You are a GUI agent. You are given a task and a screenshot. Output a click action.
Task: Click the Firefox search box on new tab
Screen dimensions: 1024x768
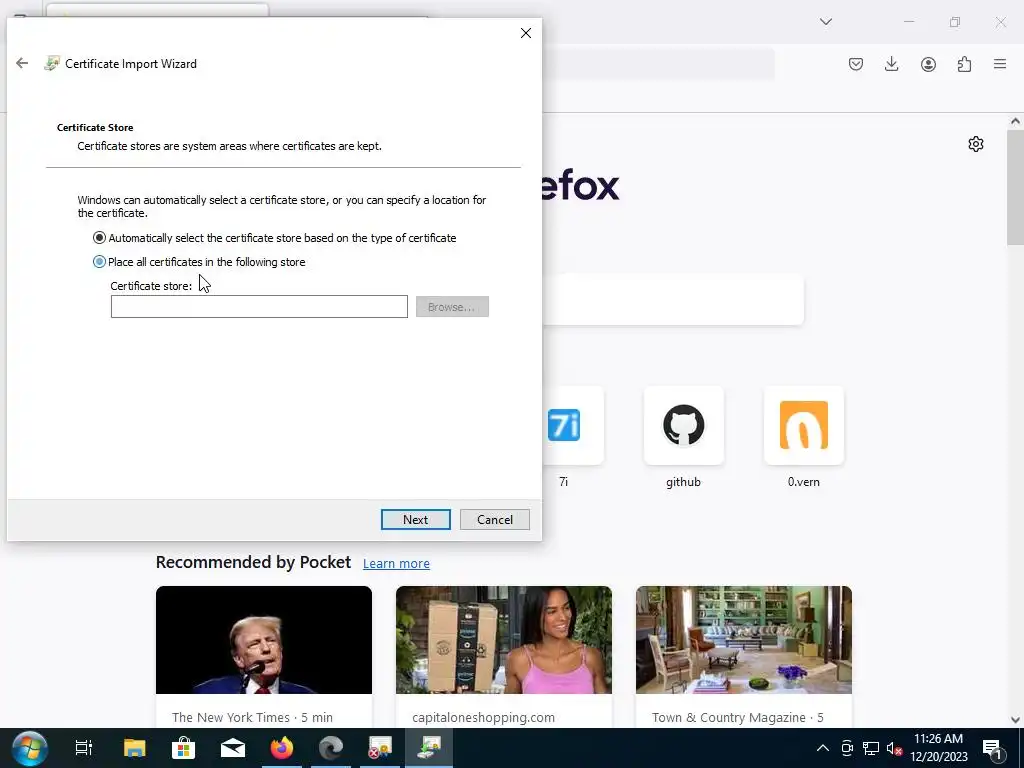click(673, 299)
